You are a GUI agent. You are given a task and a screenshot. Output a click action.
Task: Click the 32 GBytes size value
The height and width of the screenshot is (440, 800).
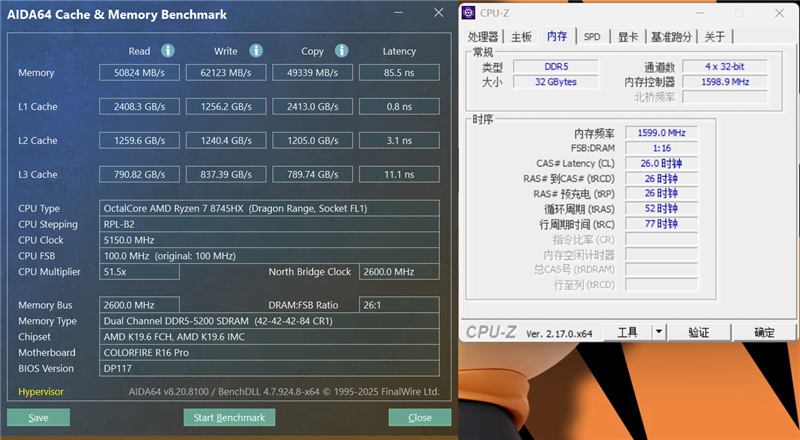point(556,82)
